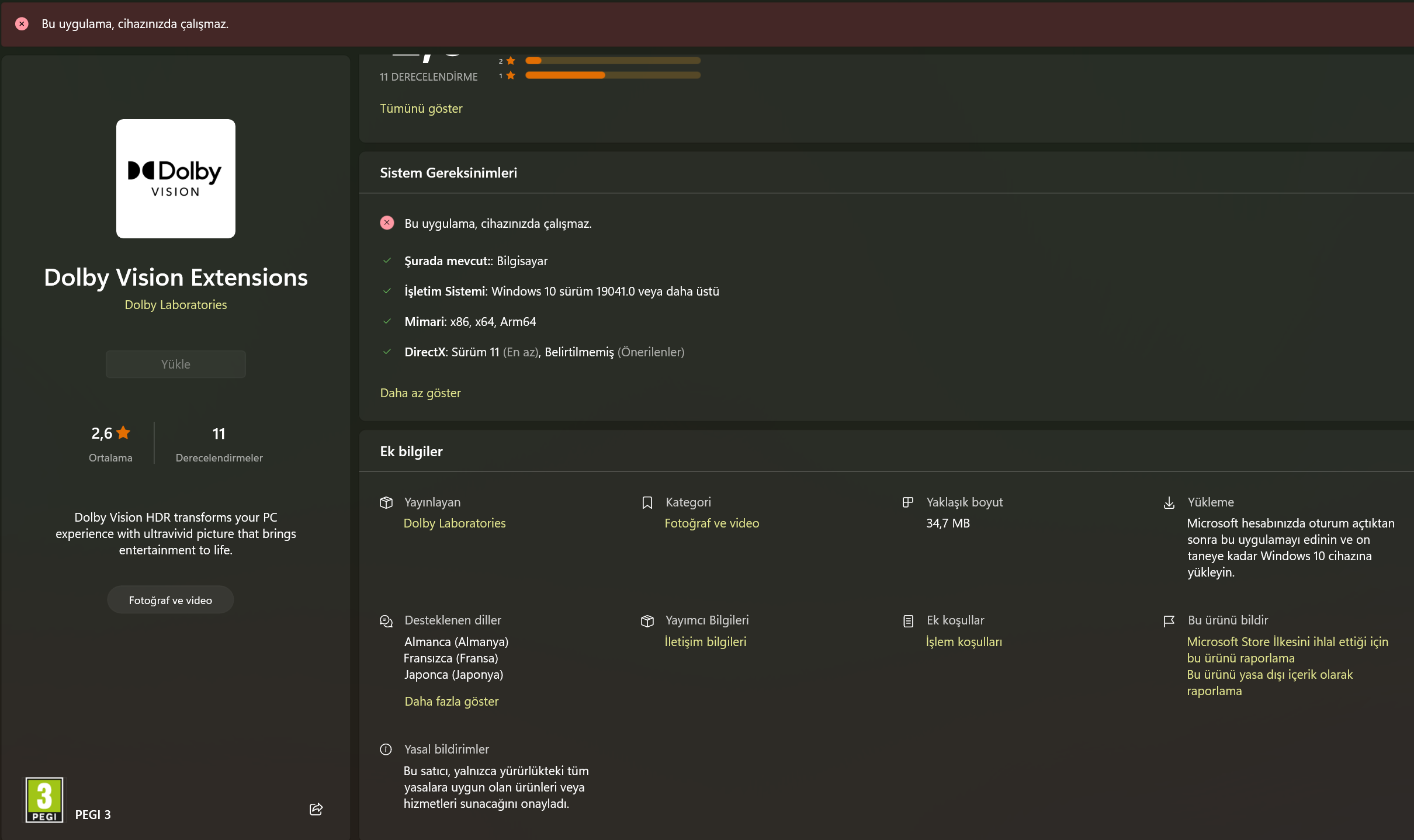Click the PEGI 3 rating badge
The image size is (1414, 840).
44,800
